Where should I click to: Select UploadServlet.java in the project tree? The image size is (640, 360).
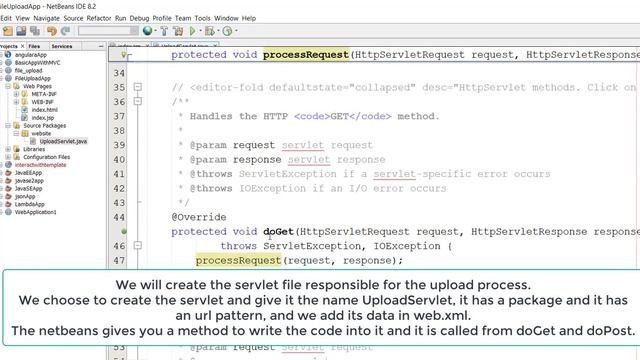pyautogui.click(x=63, y=141)
